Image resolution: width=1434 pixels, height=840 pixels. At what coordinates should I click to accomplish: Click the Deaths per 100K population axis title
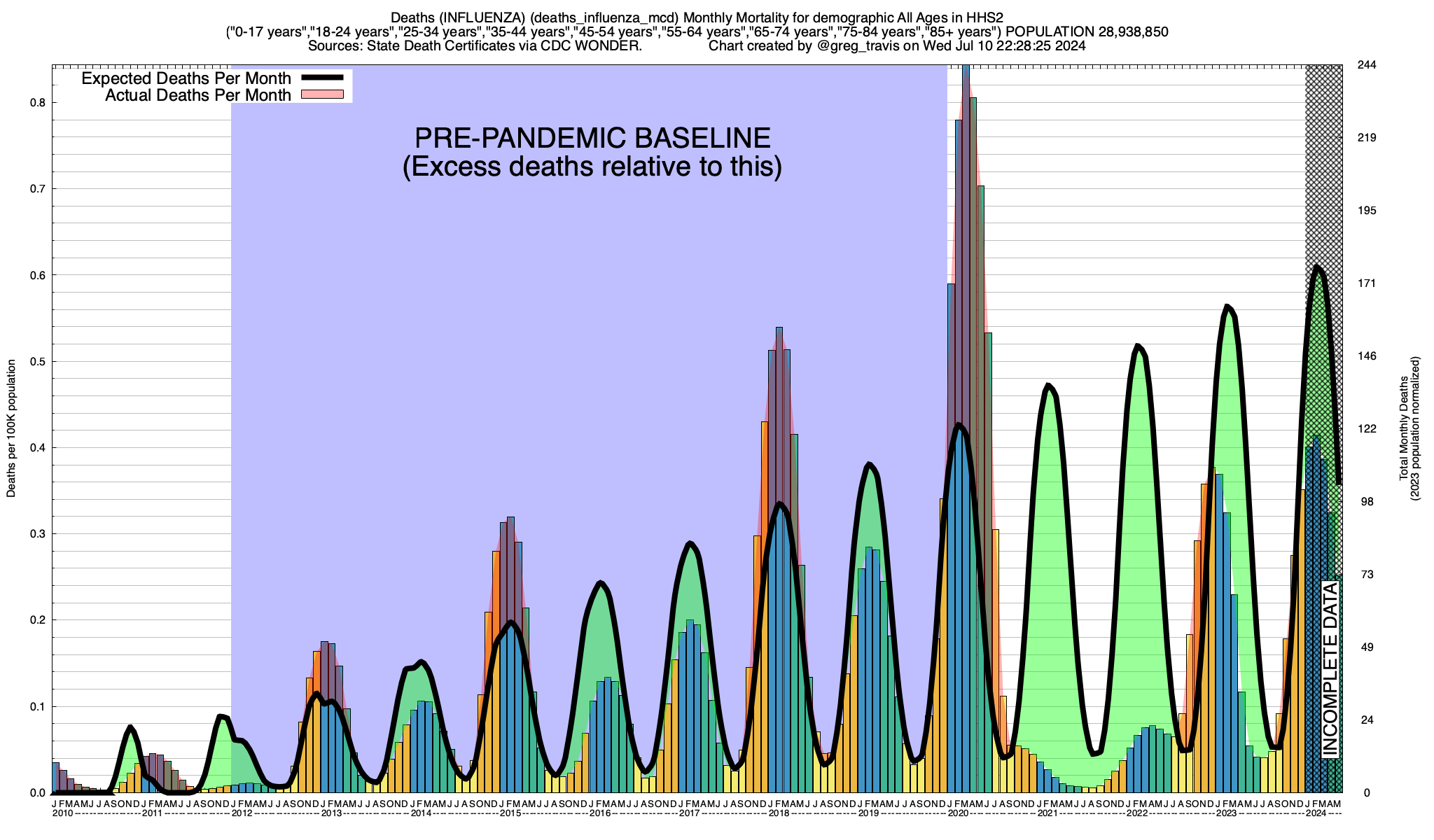pyautogui.click(x=11, y=428)
